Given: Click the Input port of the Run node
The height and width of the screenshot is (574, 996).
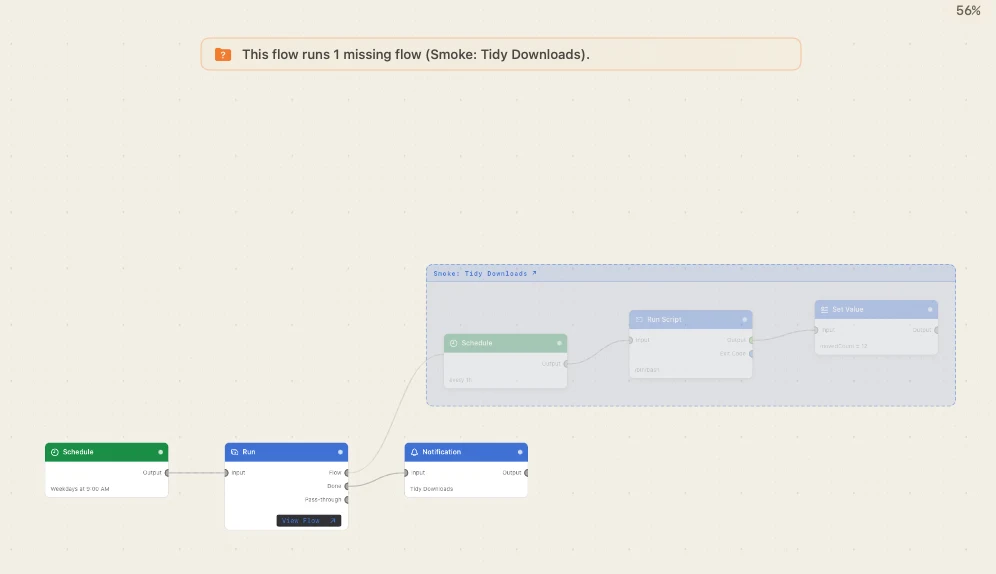Looking at the screenshot, I should click(226, 472).
